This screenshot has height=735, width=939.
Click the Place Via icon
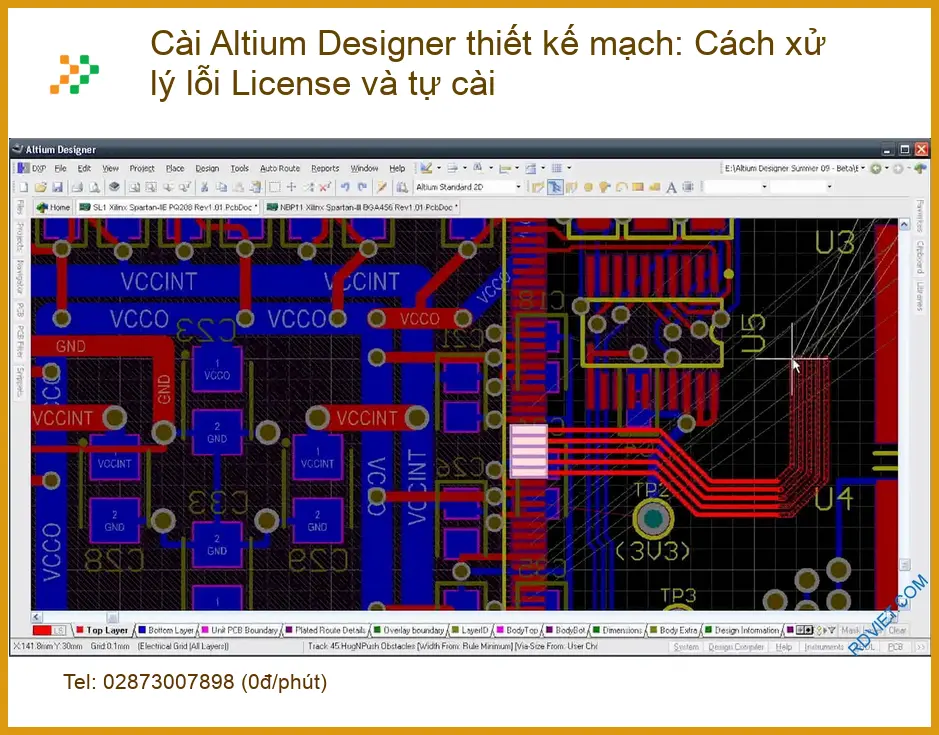pyautogui.click(x=604, y=187)
